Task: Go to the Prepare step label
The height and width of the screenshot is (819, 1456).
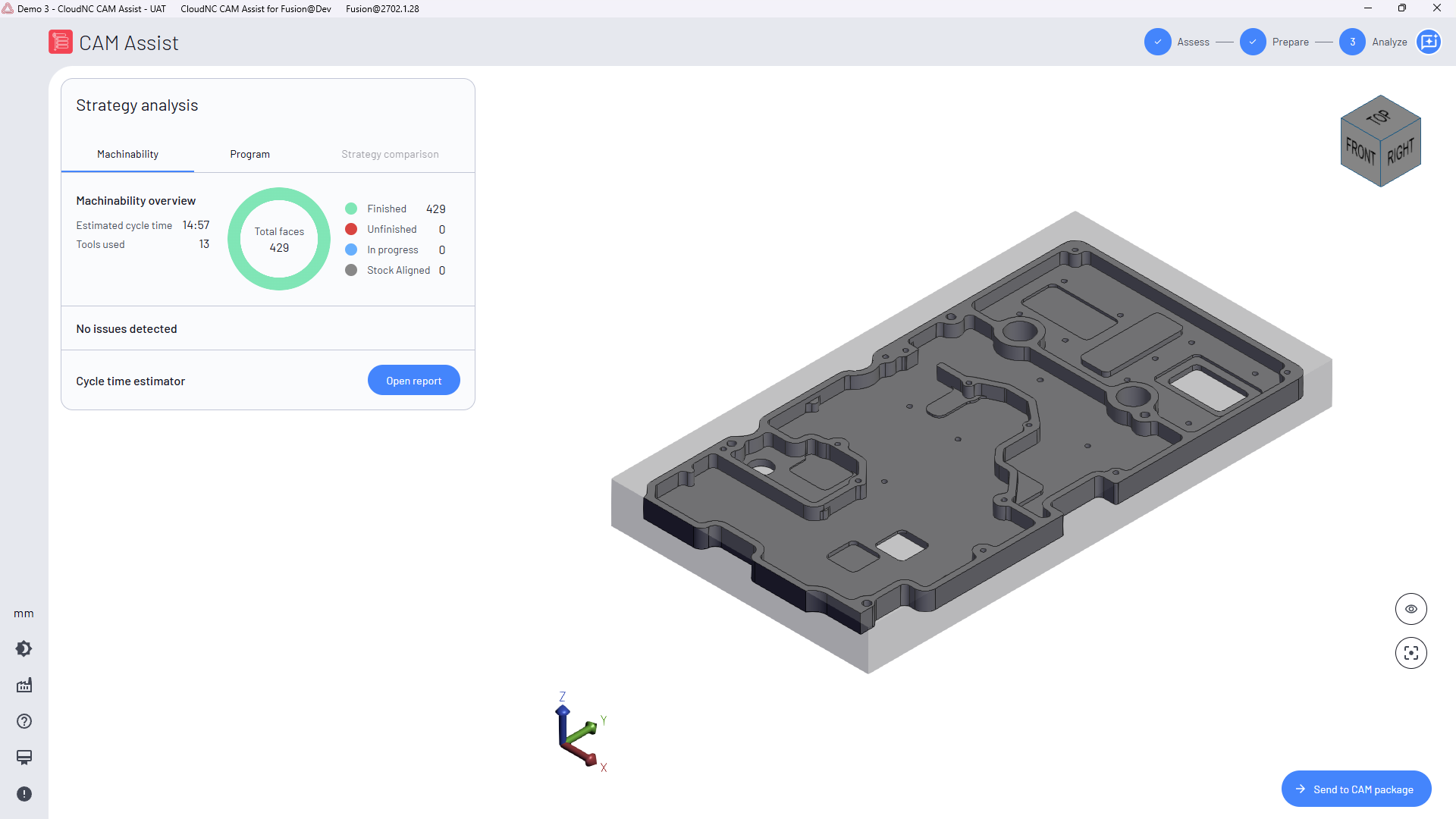Action: (1291, 42)
